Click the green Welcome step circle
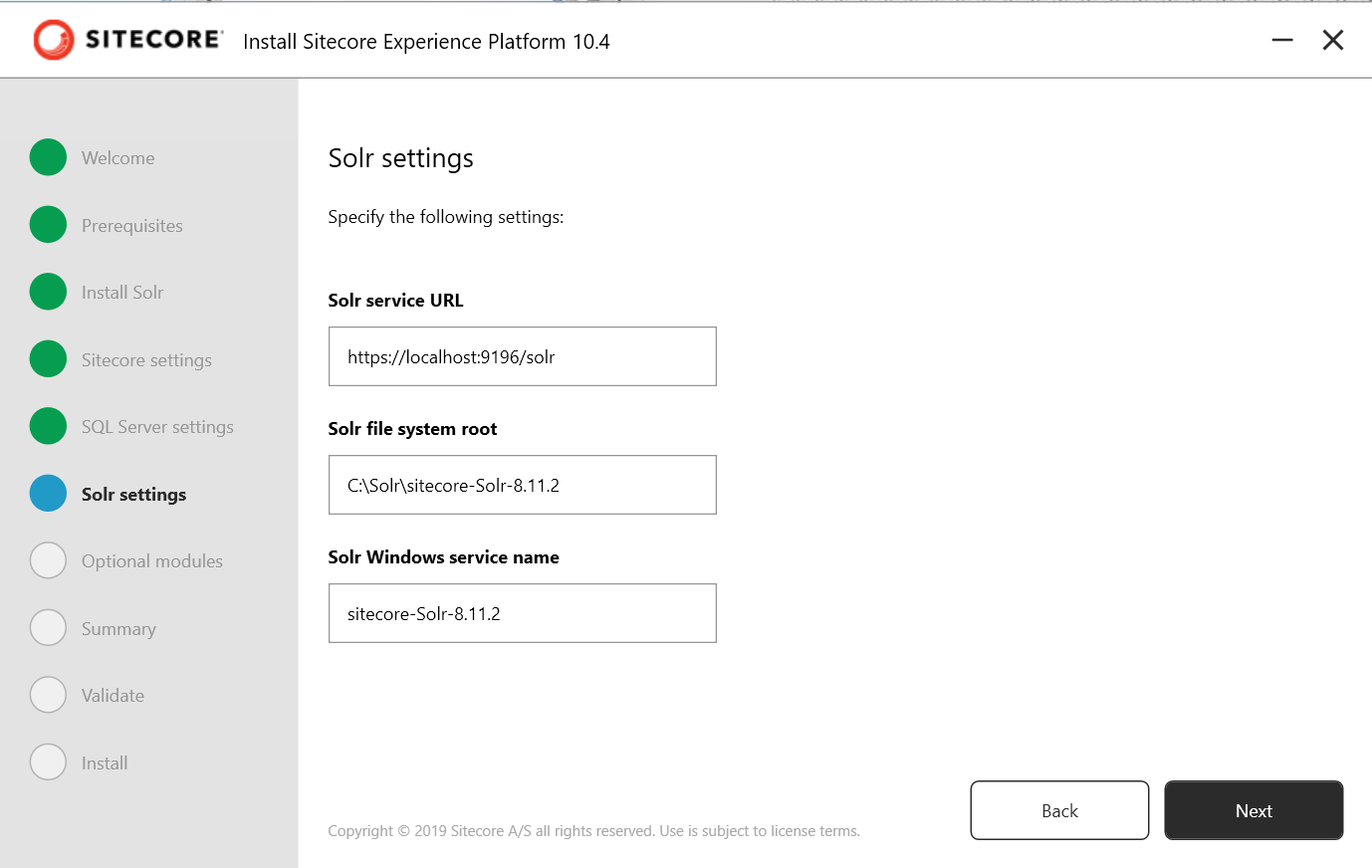The width and height of the screenshot is (1372, 868). tap(48, 157)
